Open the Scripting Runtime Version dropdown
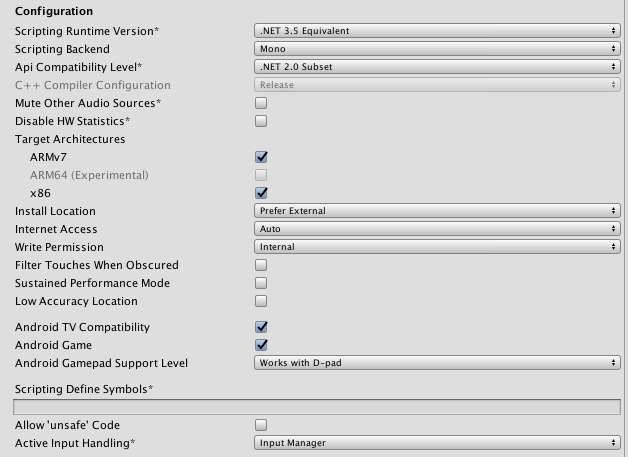This screenshot has height=457, width=628. 437,31
